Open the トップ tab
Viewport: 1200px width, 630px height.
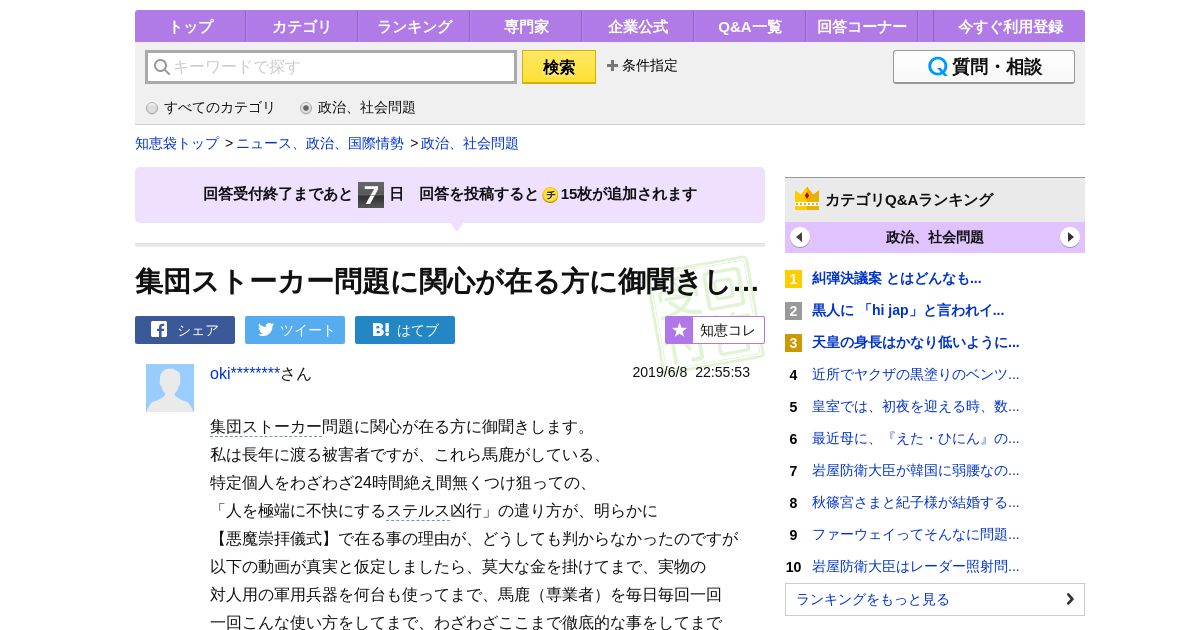190,27
